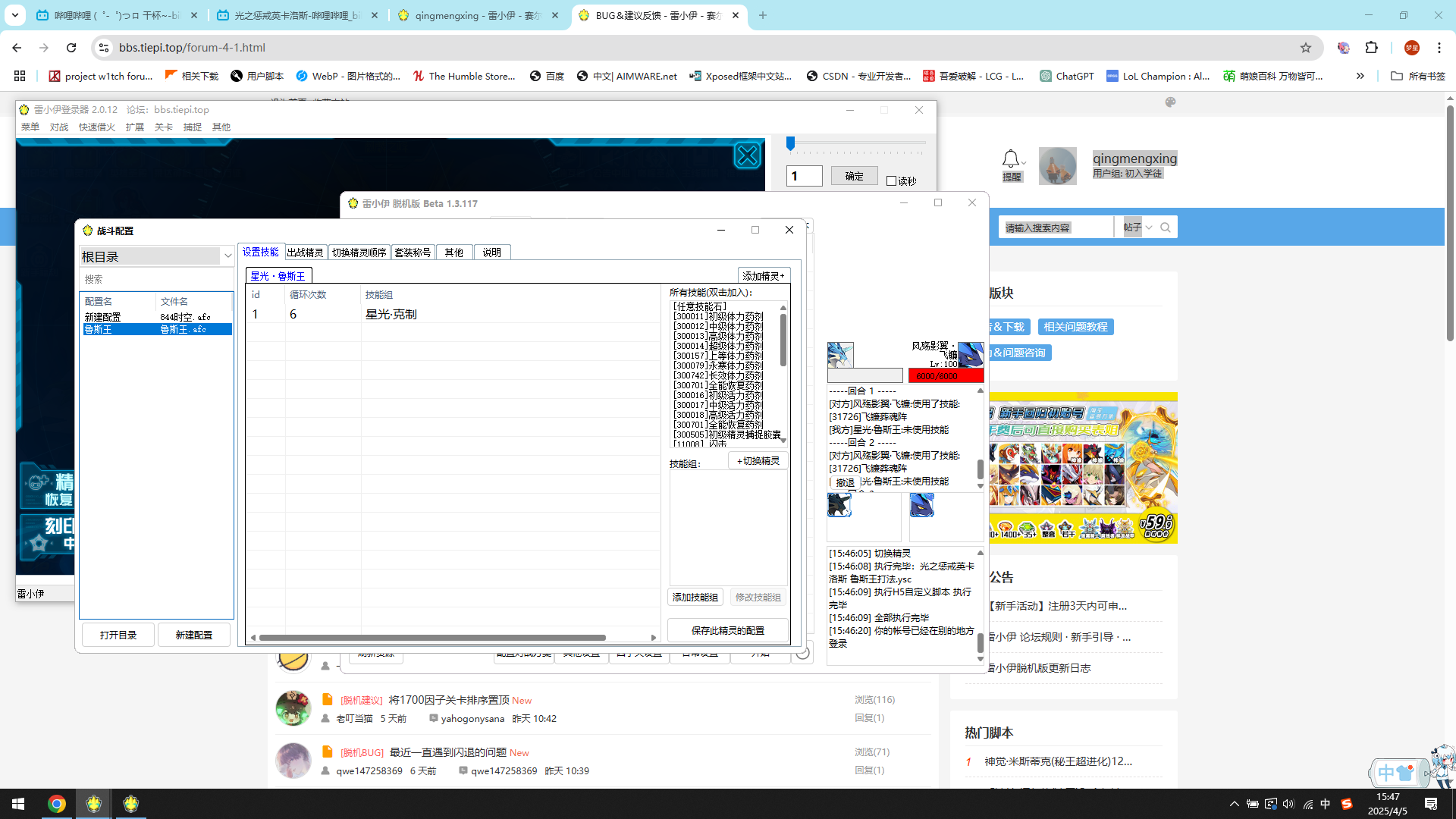1456x819 pixels.
Task: Open the 扩展 menu
Action: tap(135, 127)
